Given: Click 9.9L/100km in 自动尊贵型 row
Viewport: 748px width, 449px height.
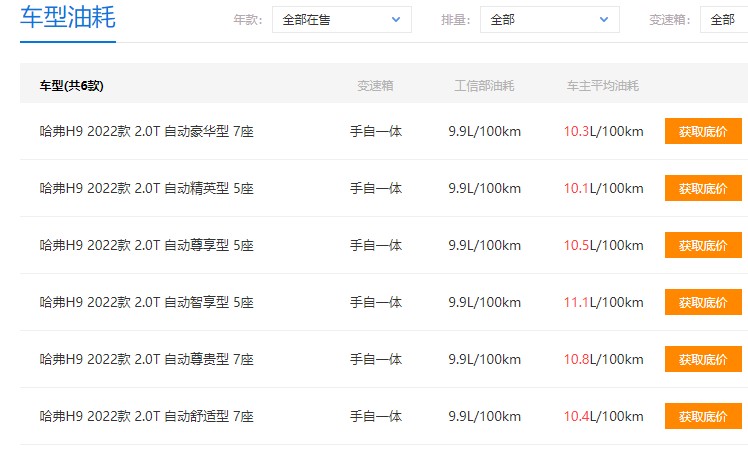Looking at the screenshot, I should [x=484, y=359].
